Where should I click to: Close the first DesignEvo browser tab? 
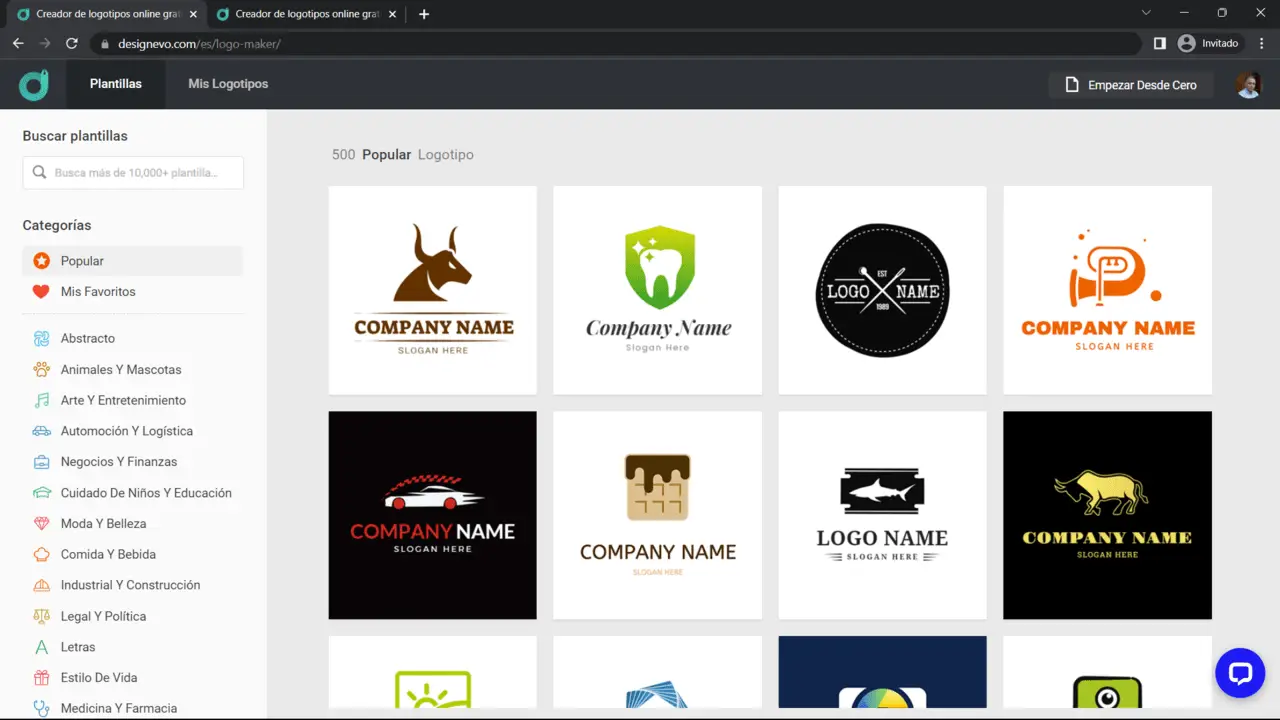point(193,14)
